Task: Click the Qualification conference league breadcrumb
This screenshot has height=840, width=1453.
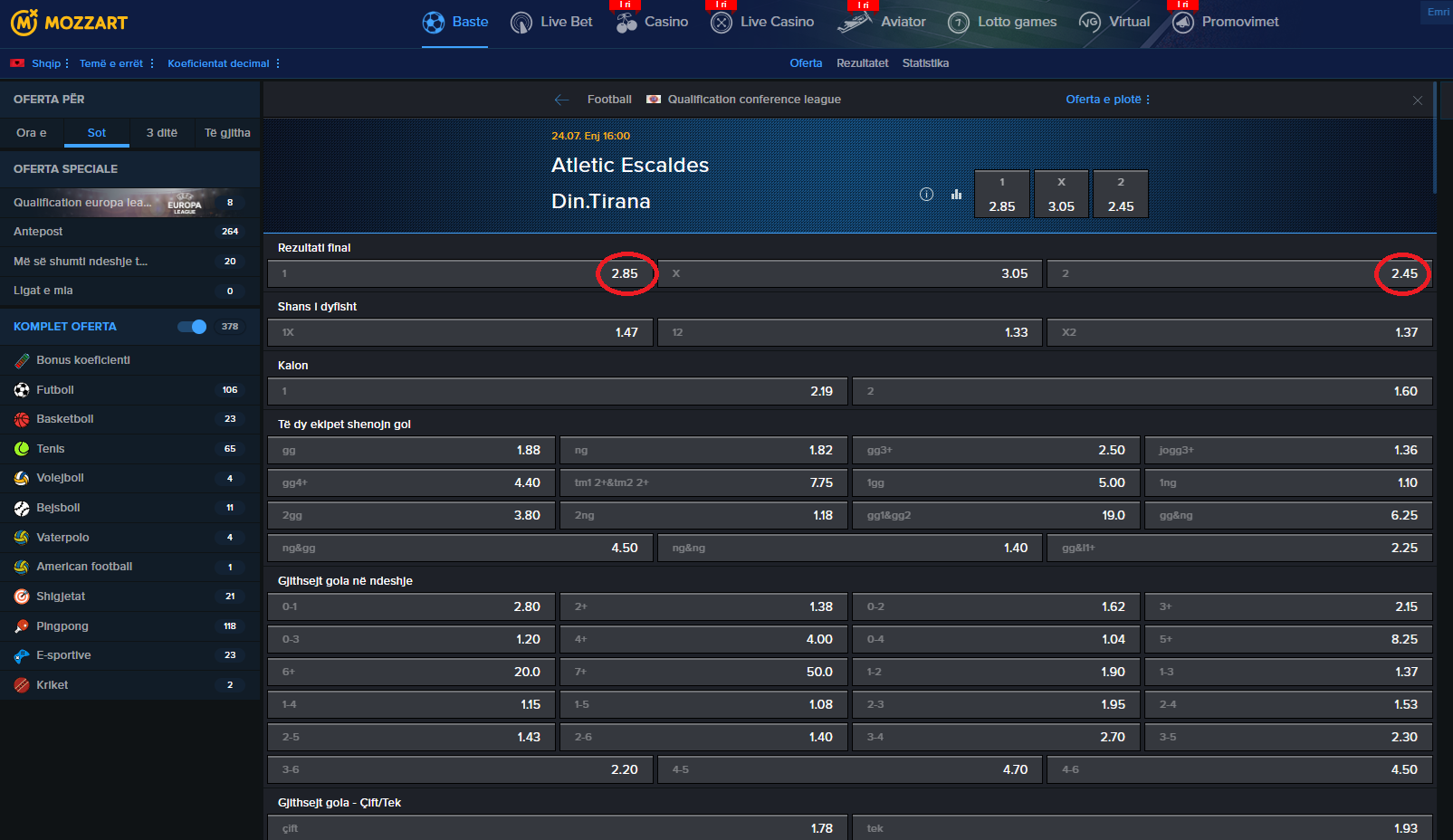Action: (x=754, y=100)
